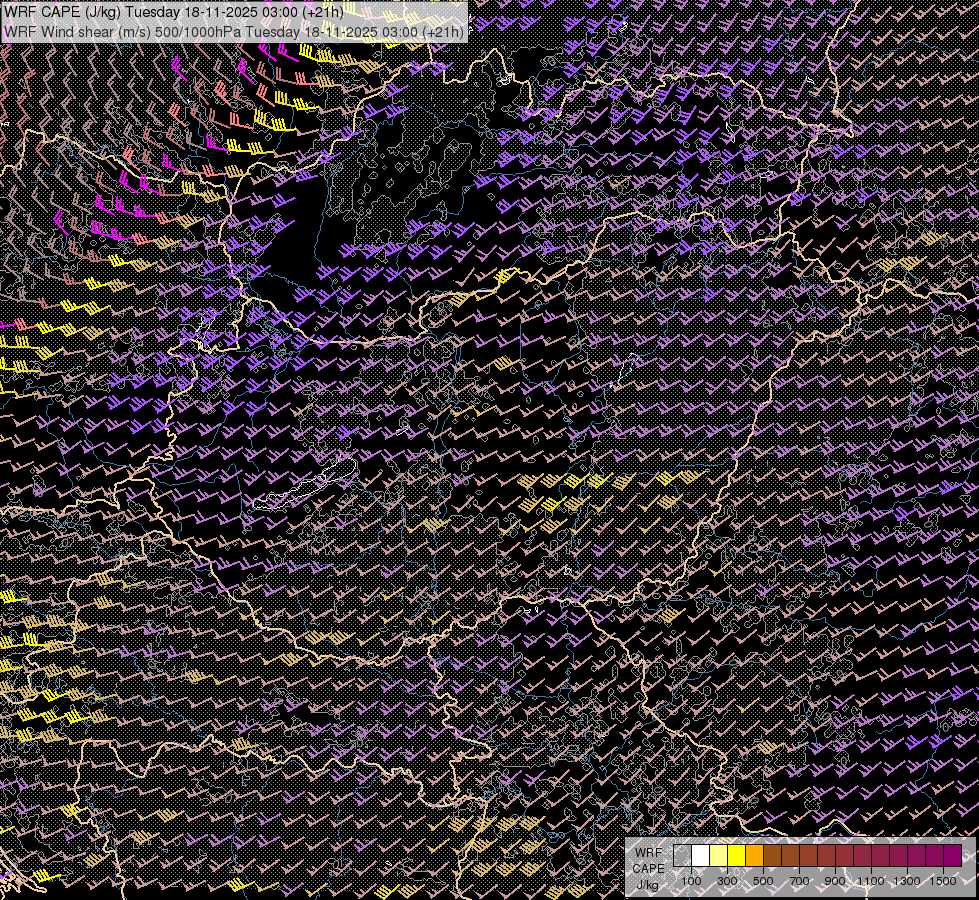The height and width of the screenshot is (900, 979).
Task: Choose the orange CAPE legend swatch
Action: (754, 856)
